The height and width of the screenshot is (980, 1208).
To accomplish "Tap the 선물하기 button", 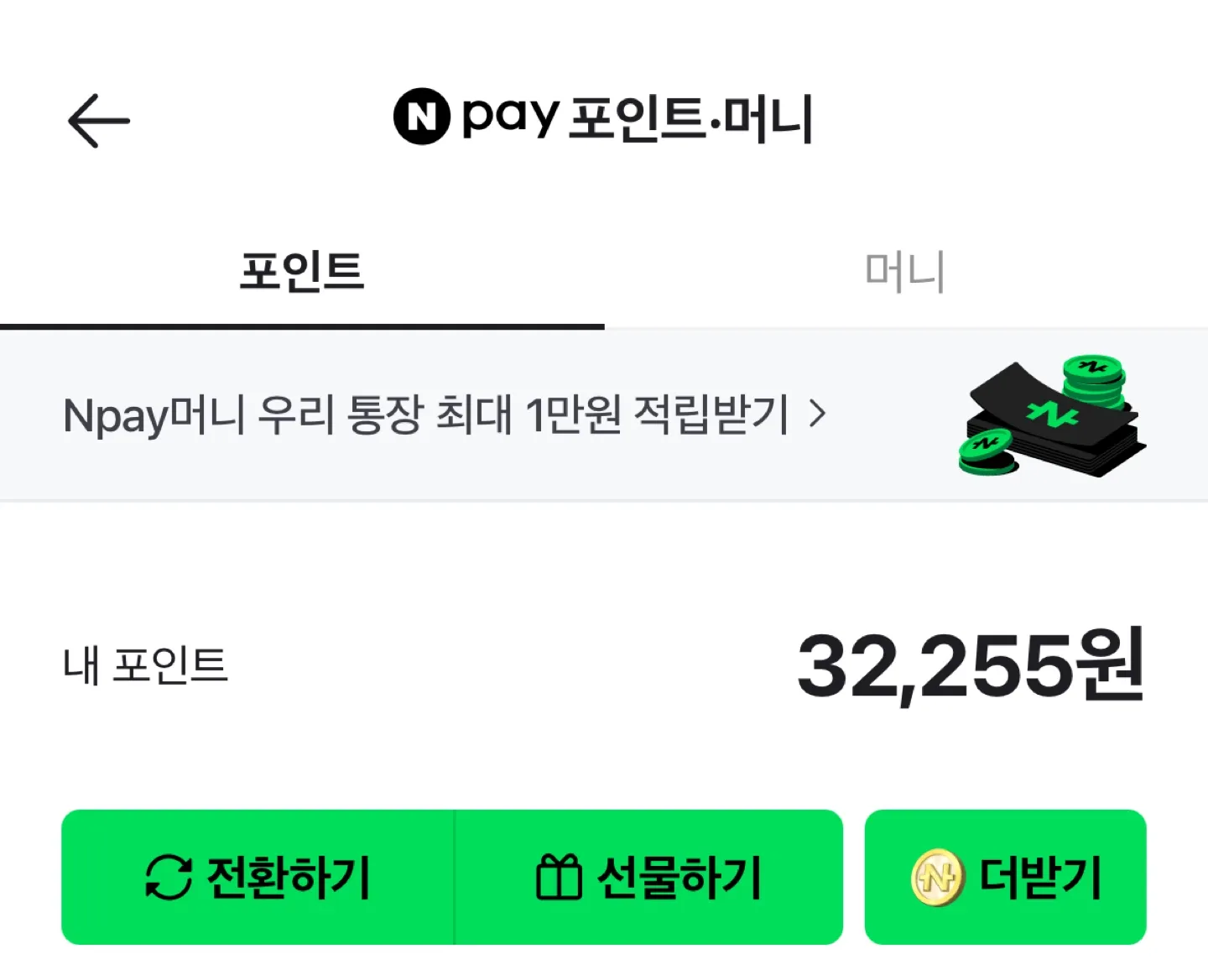I will point(648,877).
